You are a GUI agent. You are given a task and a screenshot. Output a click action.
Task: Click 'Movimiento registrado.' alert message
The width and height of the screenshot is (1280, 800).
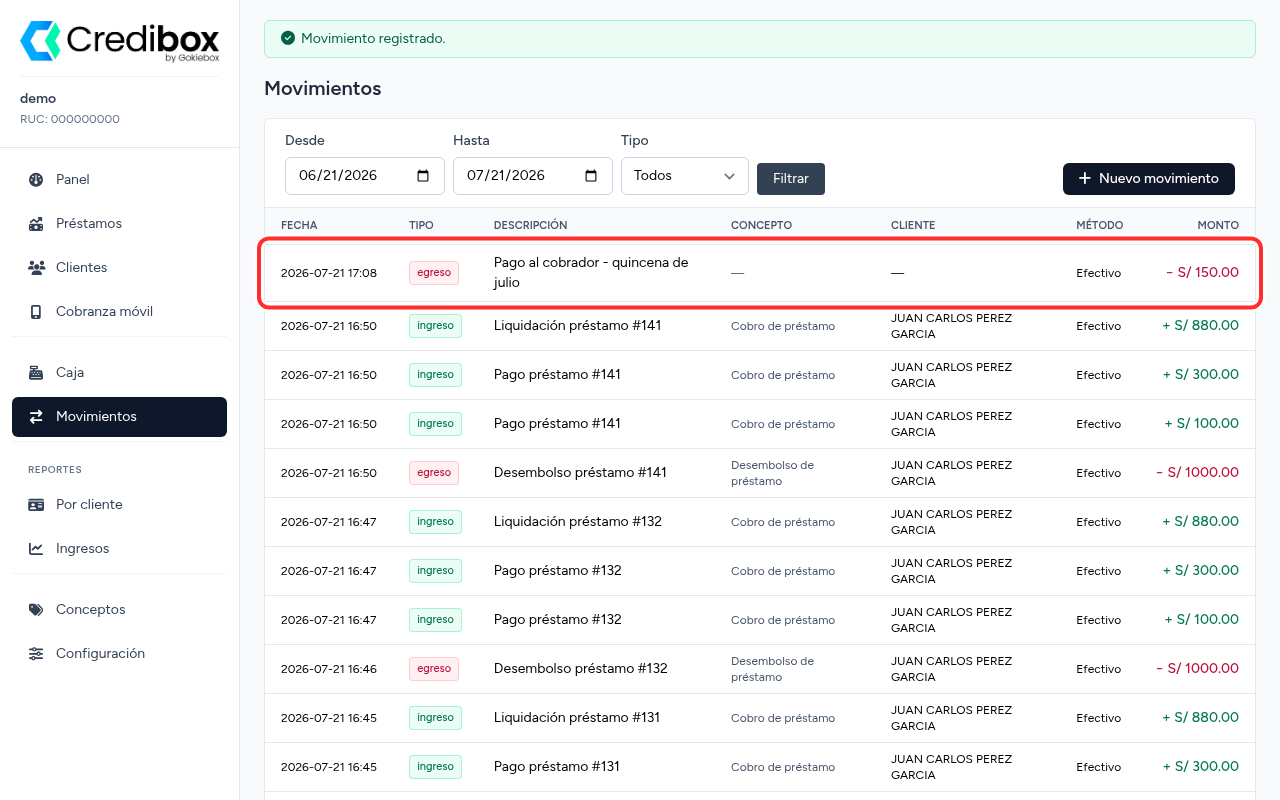coord(373,39)
